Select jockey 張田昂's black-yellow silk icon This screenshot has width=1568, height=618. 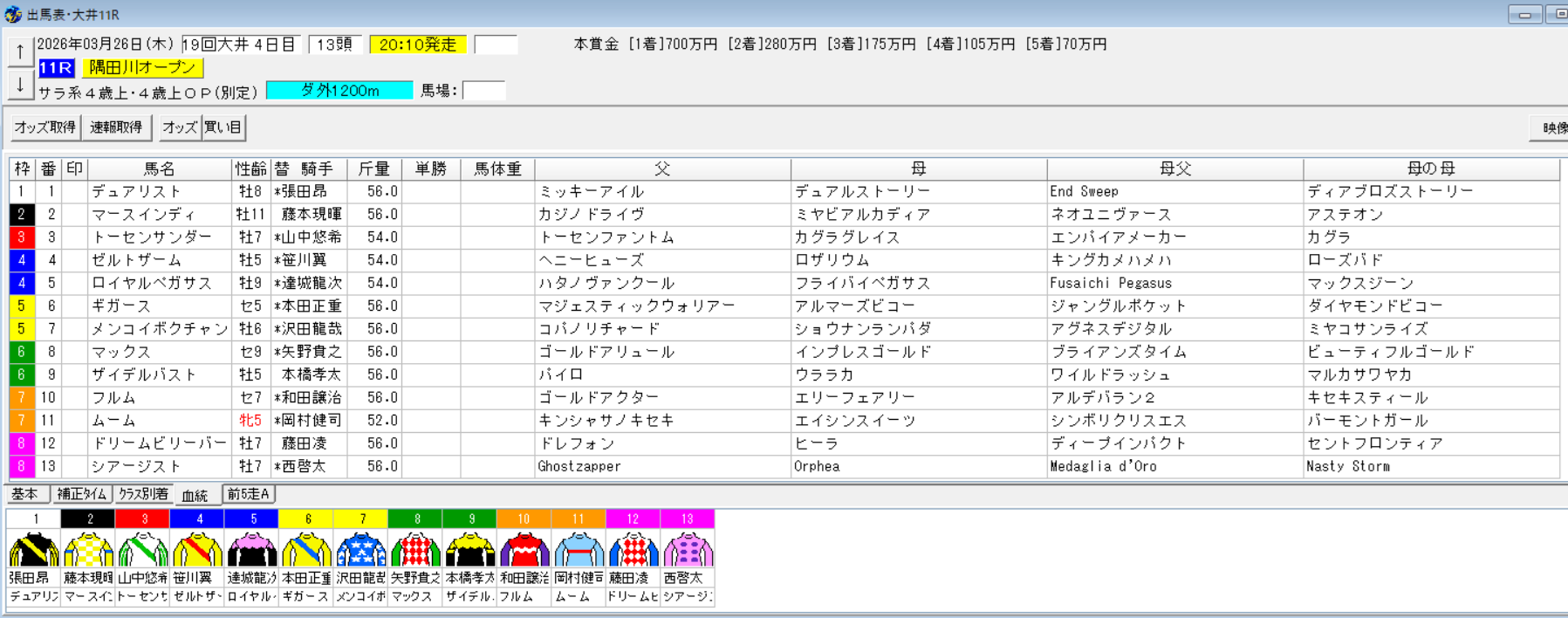[x=34, y=550]
